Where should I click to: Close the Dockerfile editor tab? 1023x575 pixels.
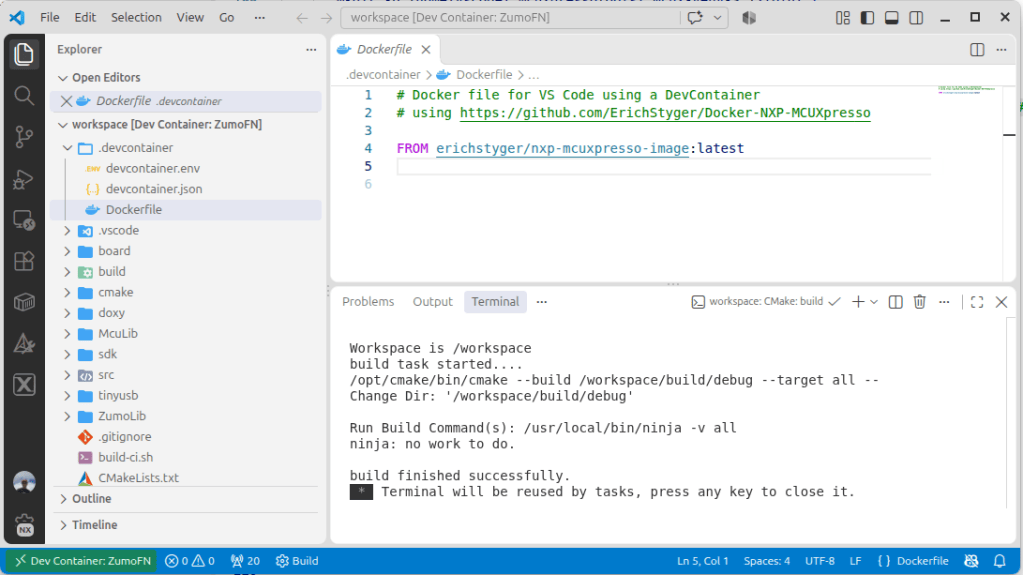[x=426, y=50]
